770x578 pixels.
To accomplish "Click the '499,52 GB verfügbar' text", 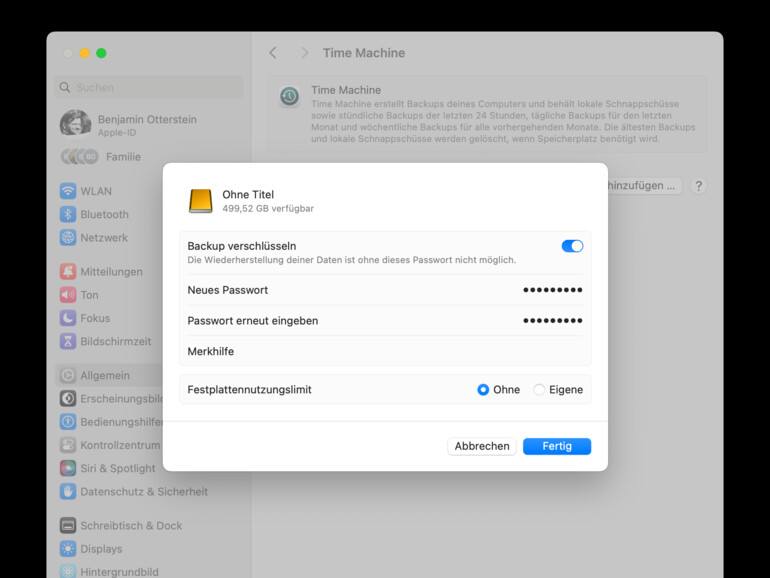I will (x=268, y=208).
